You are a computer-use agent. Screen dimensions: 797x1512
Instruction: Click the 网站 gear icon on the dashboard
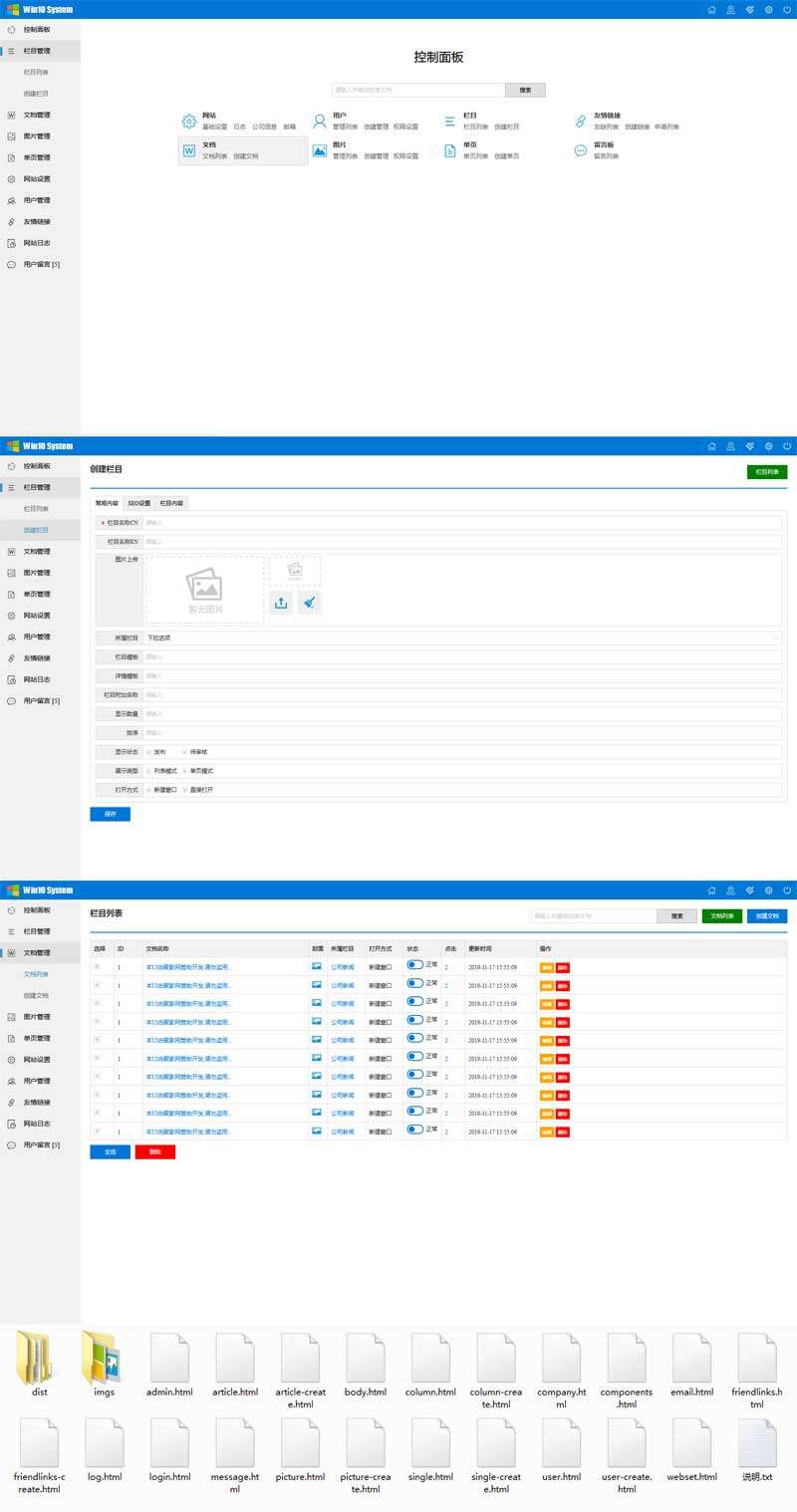coord(189,122)
